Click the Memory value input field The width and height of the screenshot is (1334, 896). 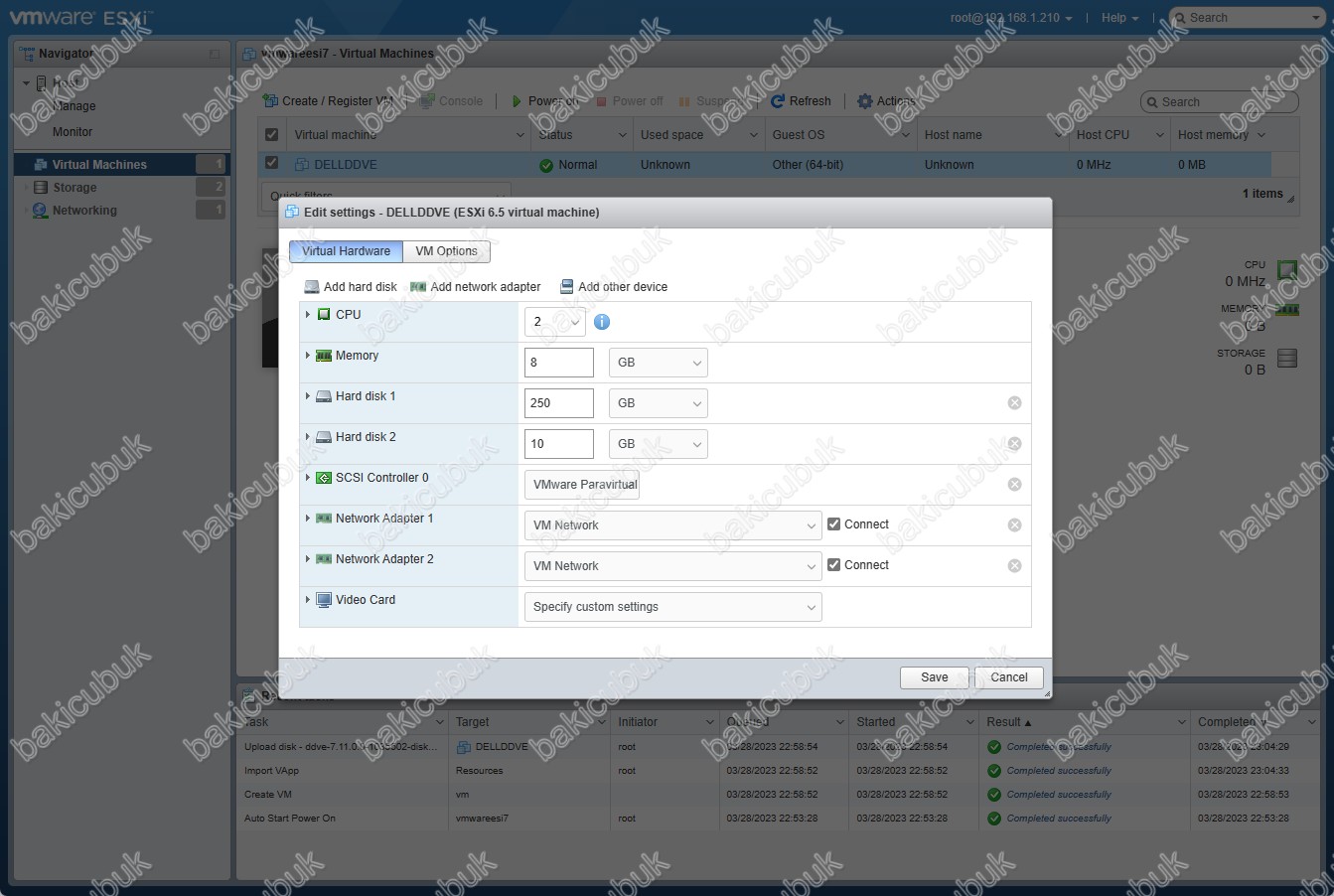coord(559,363)
